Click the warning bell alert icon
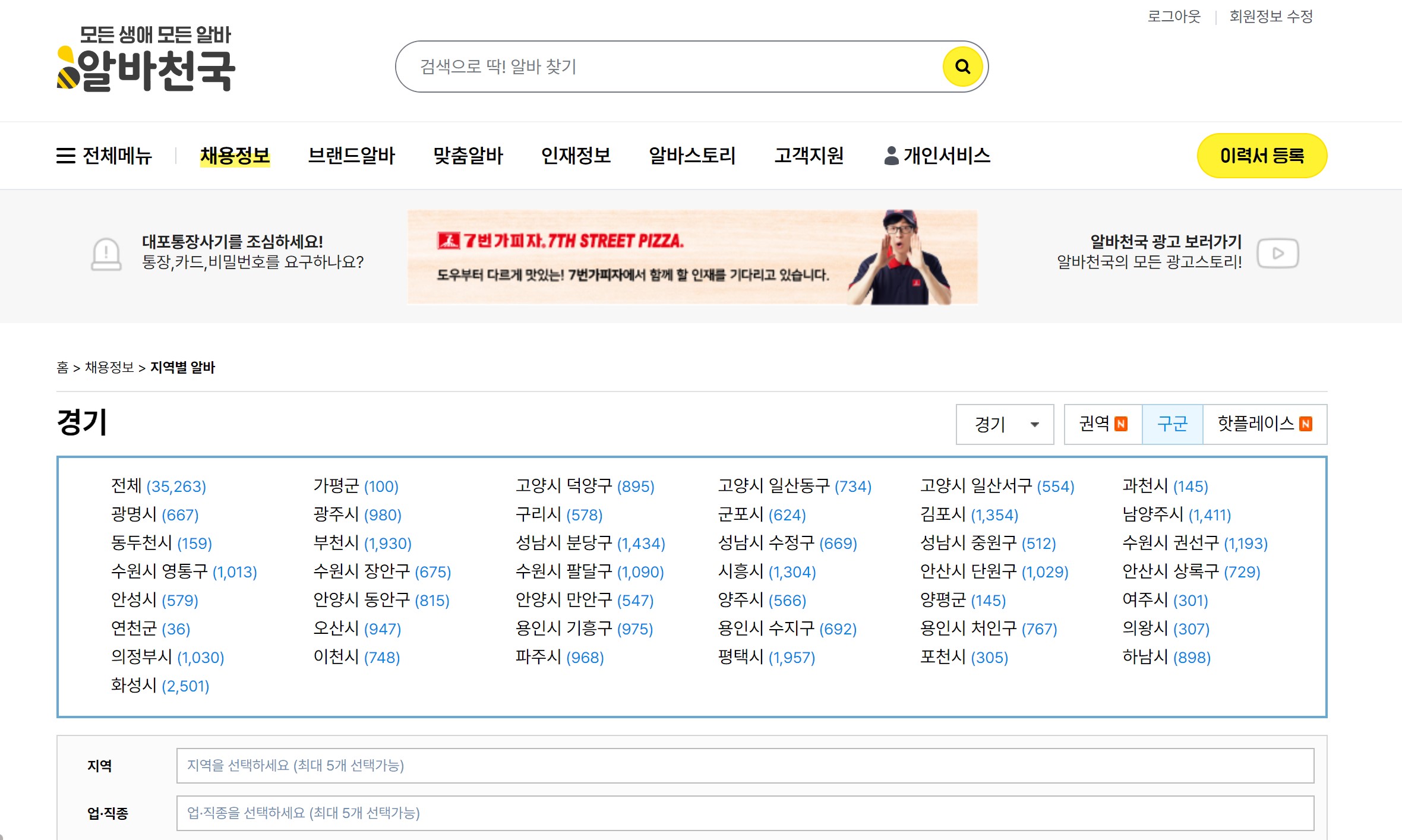 point(106,254)
